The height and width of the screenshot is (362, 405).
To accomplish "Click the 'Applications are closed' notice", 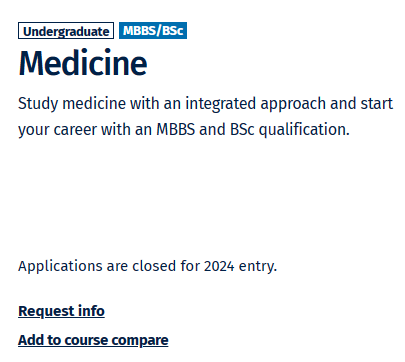I will point(147,266).
